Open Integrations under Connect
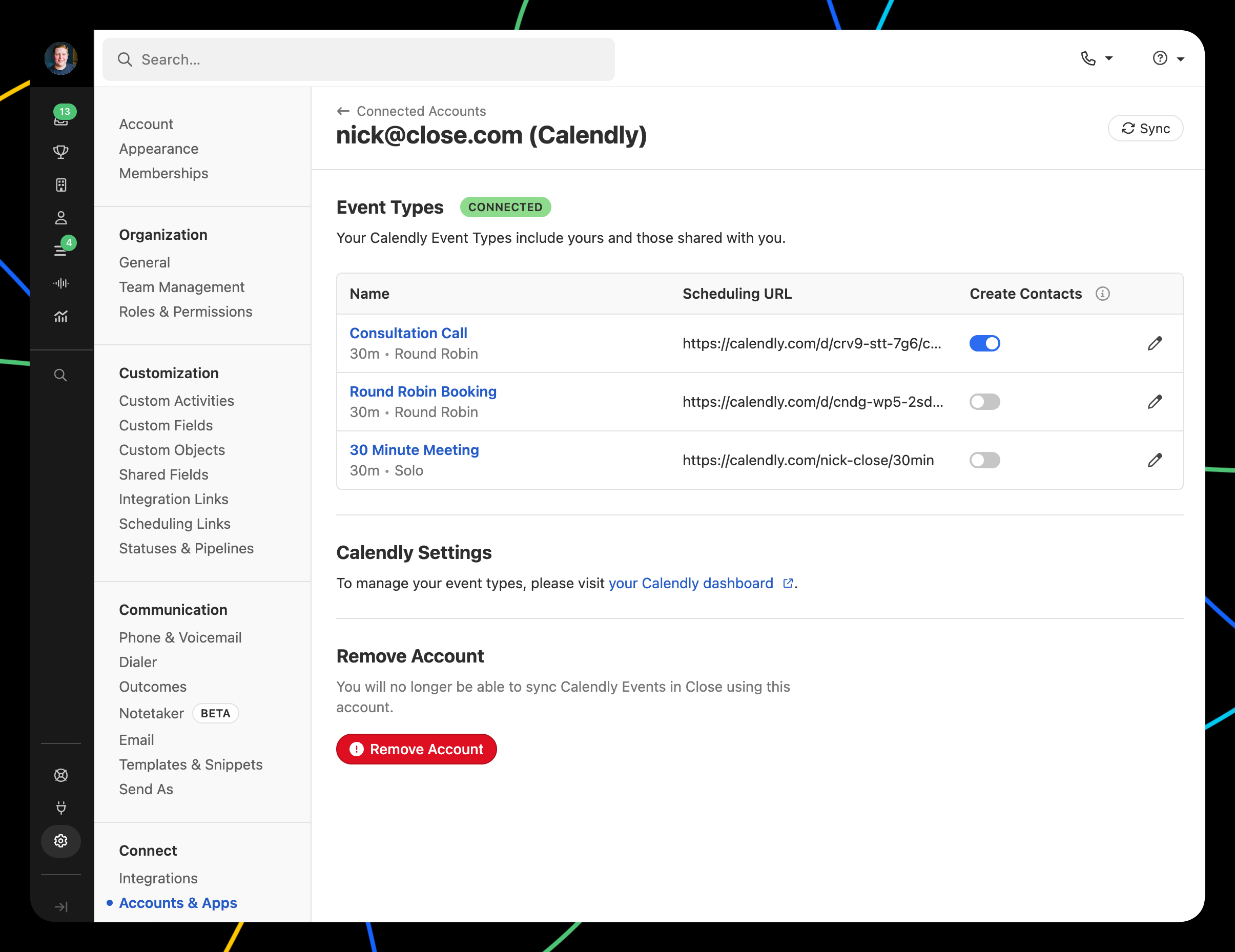 tap(158, 879)
